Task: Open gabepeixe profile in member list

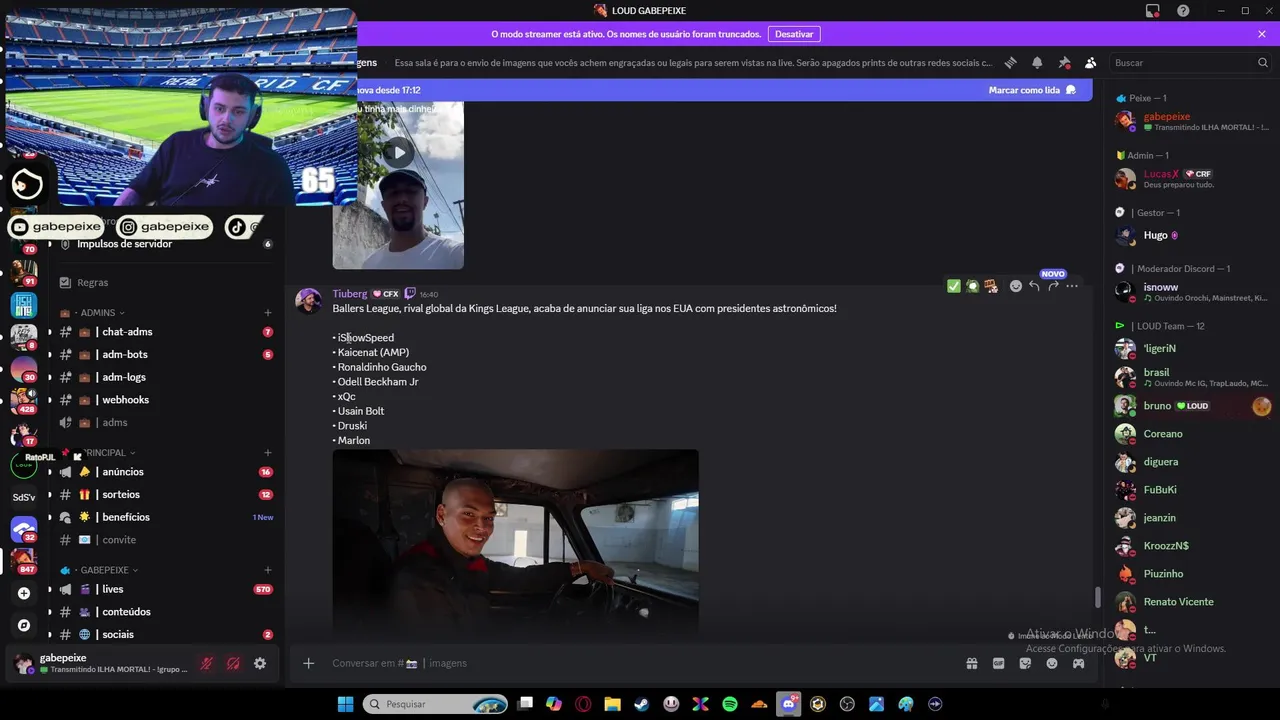Action: point(1192,121)
